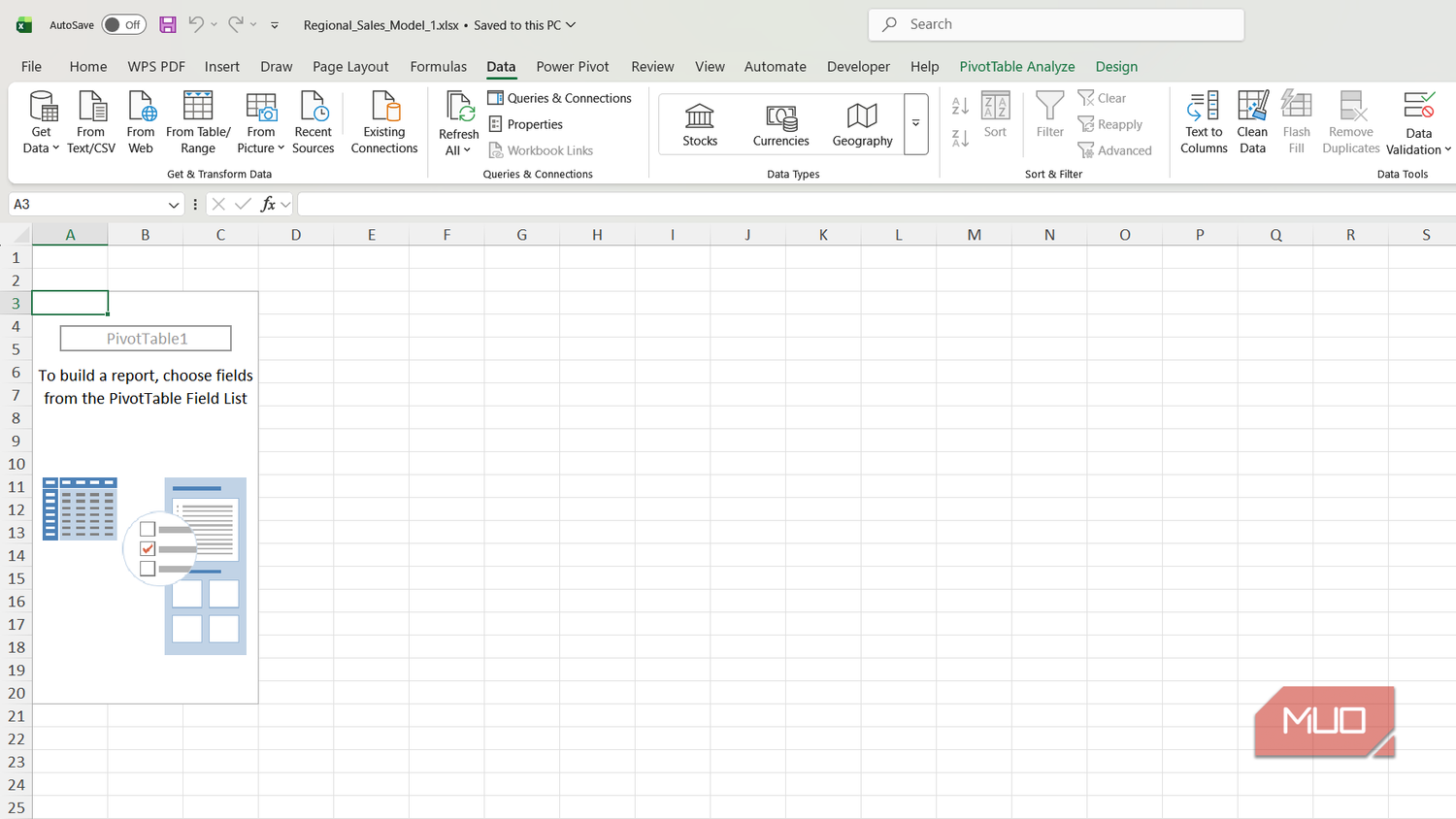Open the File menu
The width and height of the screenshot is (1456, 819).
pos(31,66)
